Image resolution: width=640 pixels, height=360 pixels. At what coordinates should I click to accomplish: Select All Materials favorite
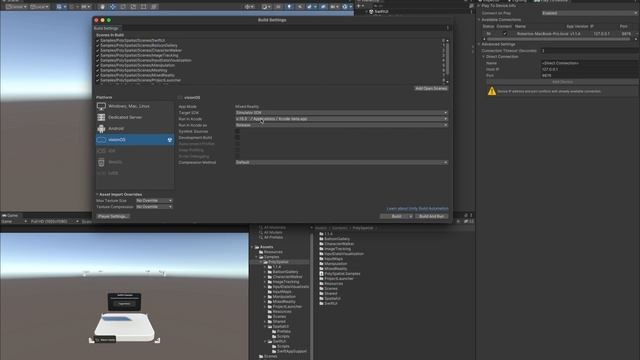click(272, 227)
